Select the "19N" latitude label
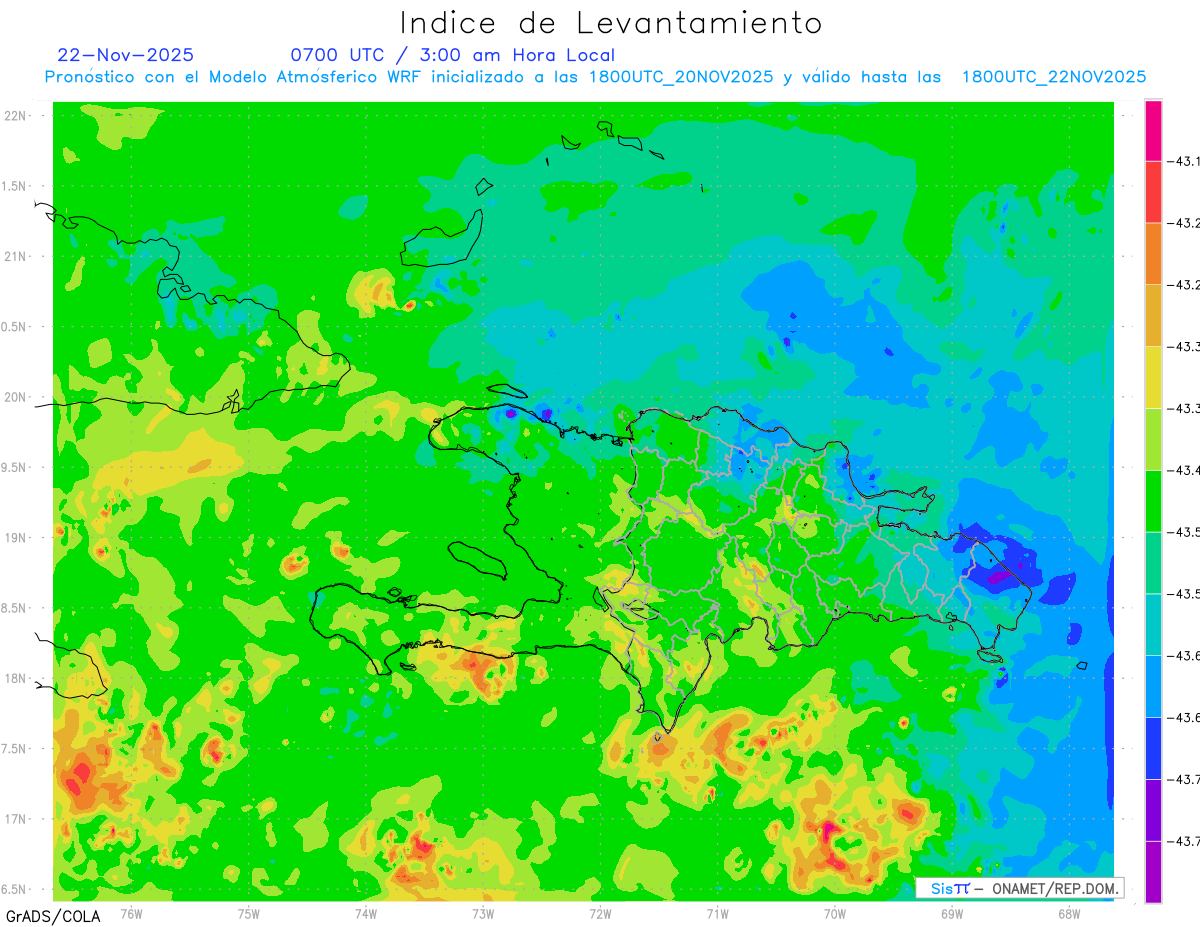 click(16, 537)
